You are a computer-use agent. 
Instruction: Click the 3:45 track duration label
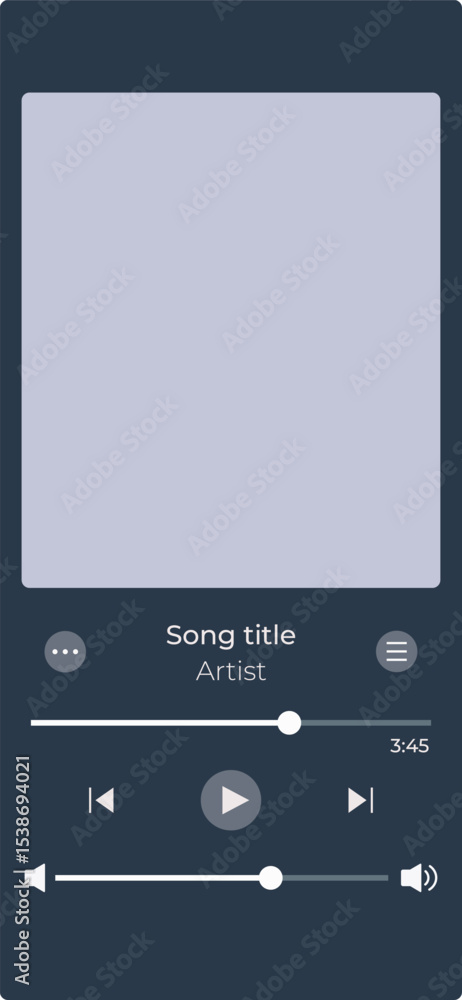coord(410,746)
